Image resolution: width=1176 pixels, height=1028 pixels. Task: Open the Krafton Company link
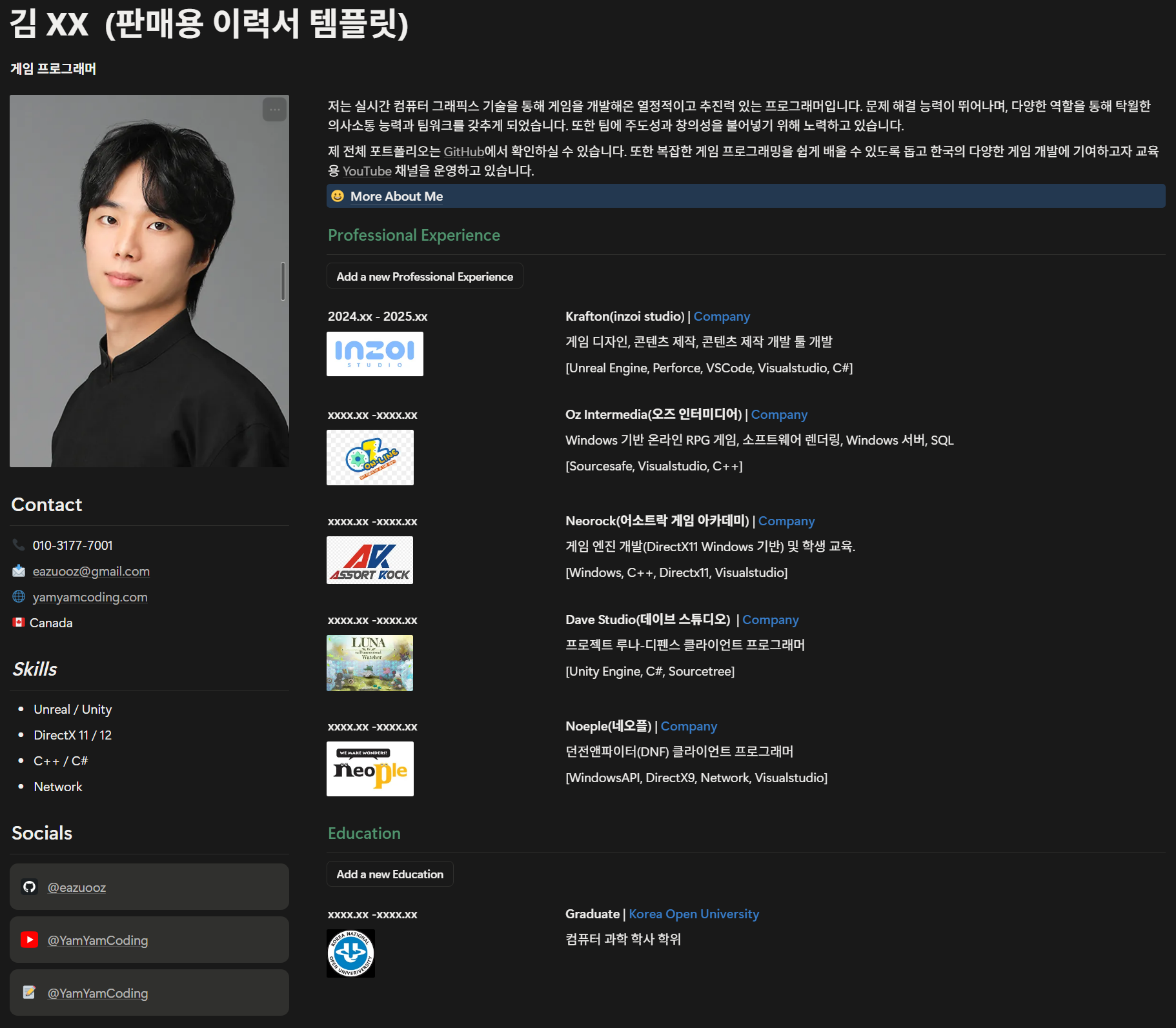722,316
